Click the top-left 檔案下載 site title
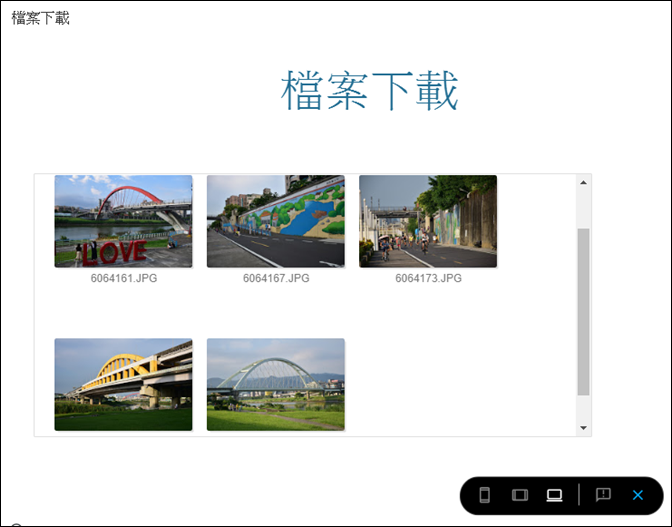 tap(40, 18)
